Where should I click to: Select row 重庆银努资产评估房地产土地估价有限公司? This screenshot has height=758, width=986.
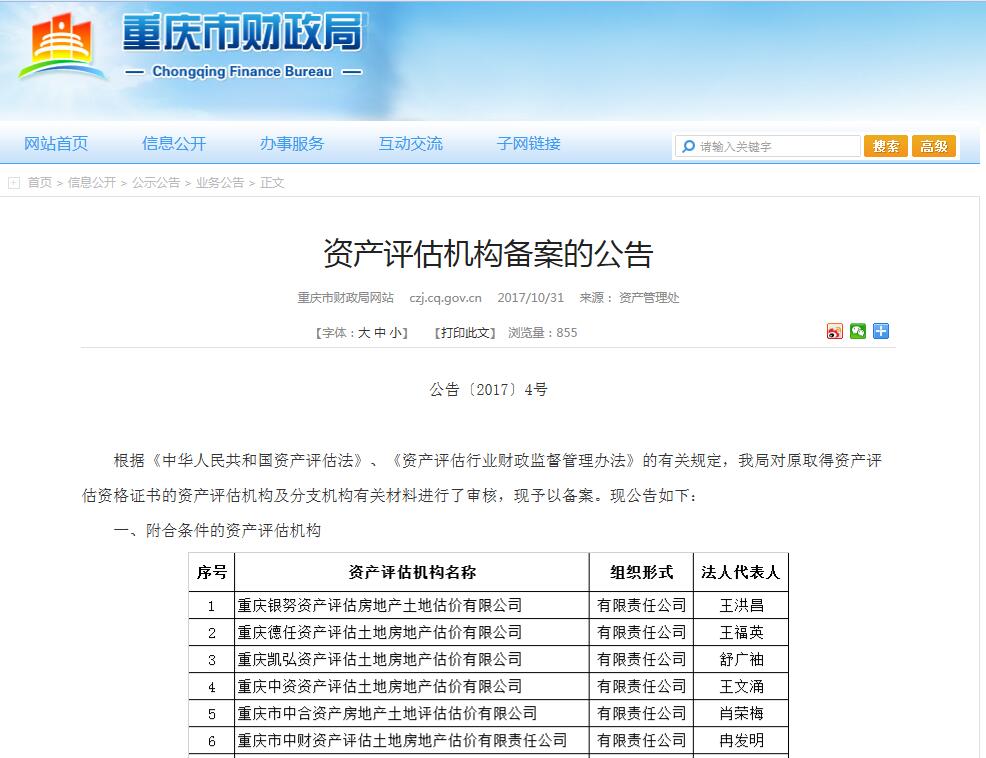pyautogui.click(x=488, y=606)
